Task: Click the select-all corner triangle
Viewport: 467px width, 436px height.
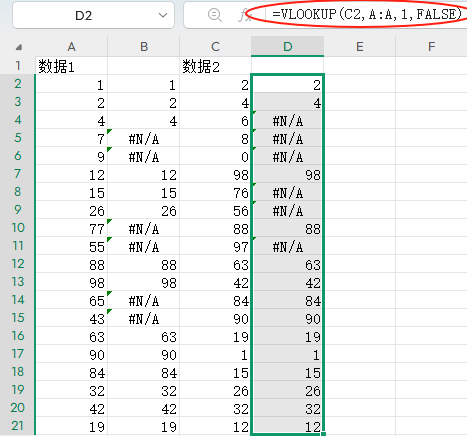Action: click(19, 47)
